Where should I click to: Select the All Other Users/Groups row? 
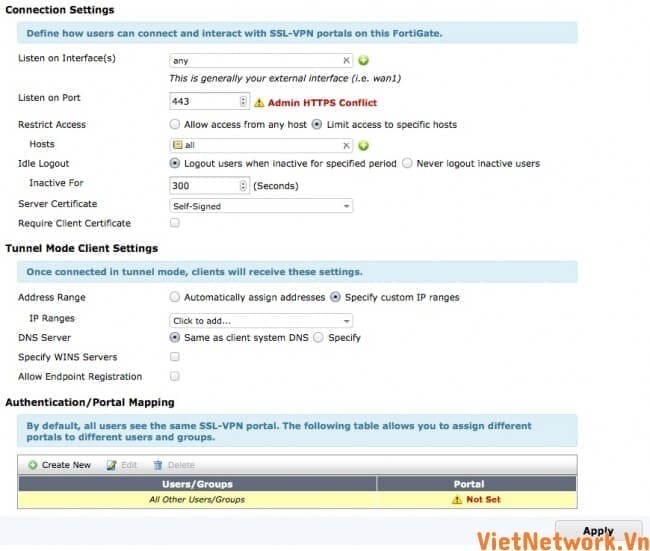297,500
